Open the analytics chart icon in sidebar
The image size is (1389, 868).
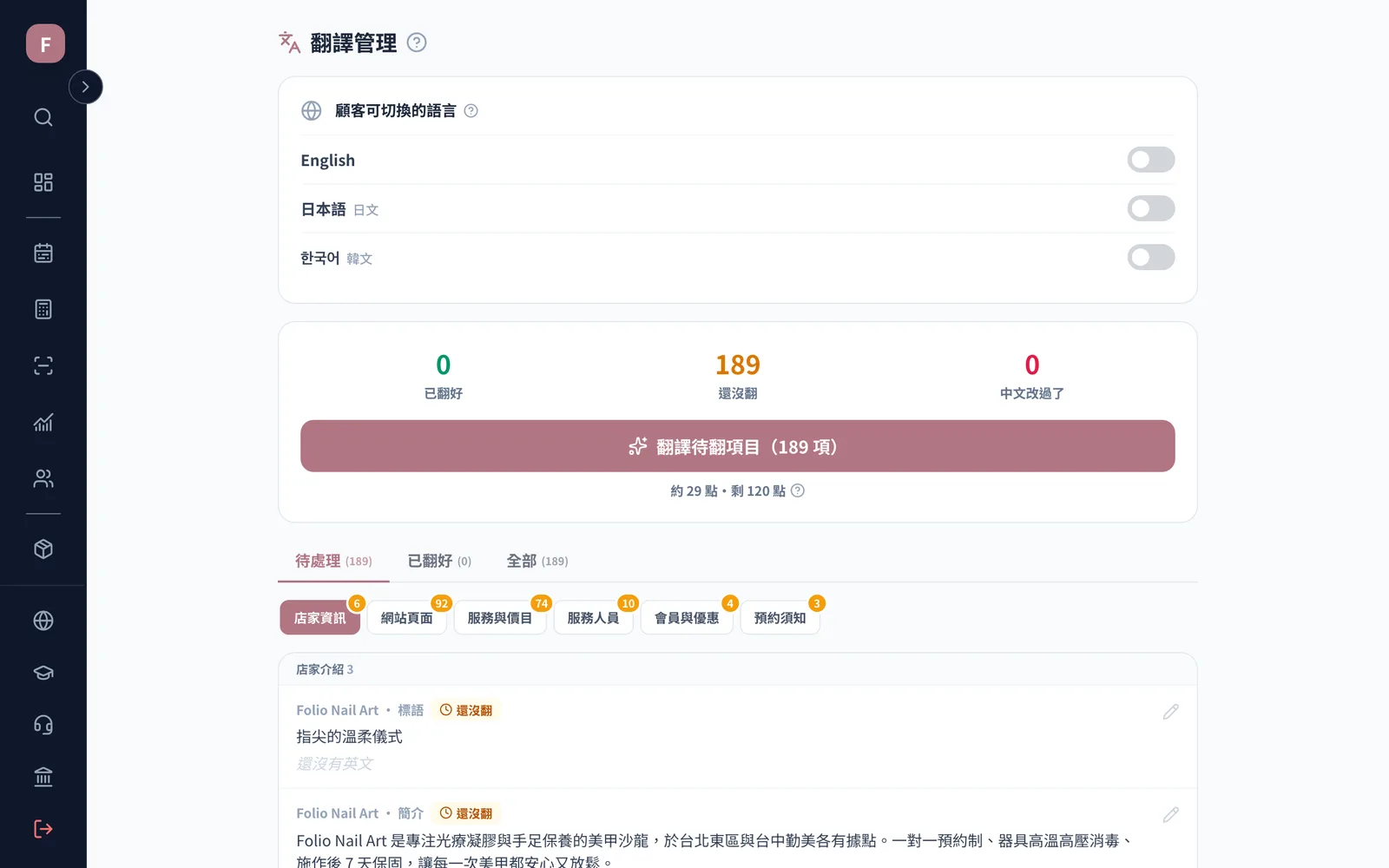point(43,422)
